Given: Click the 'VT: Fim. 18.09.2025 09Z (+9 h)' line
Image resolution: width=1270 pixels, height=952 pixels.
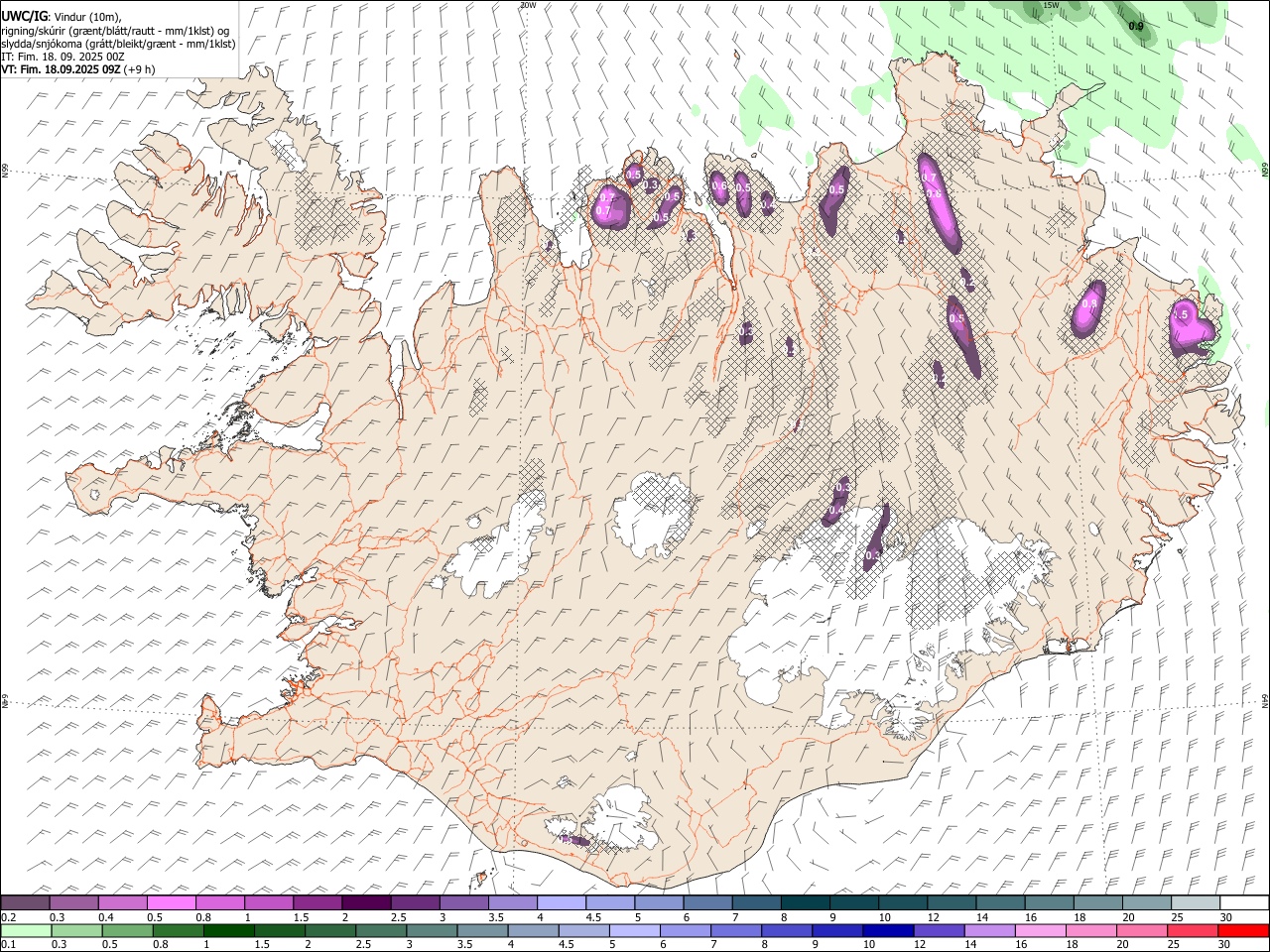Looking at the screenshot, I should click(77, 69).
